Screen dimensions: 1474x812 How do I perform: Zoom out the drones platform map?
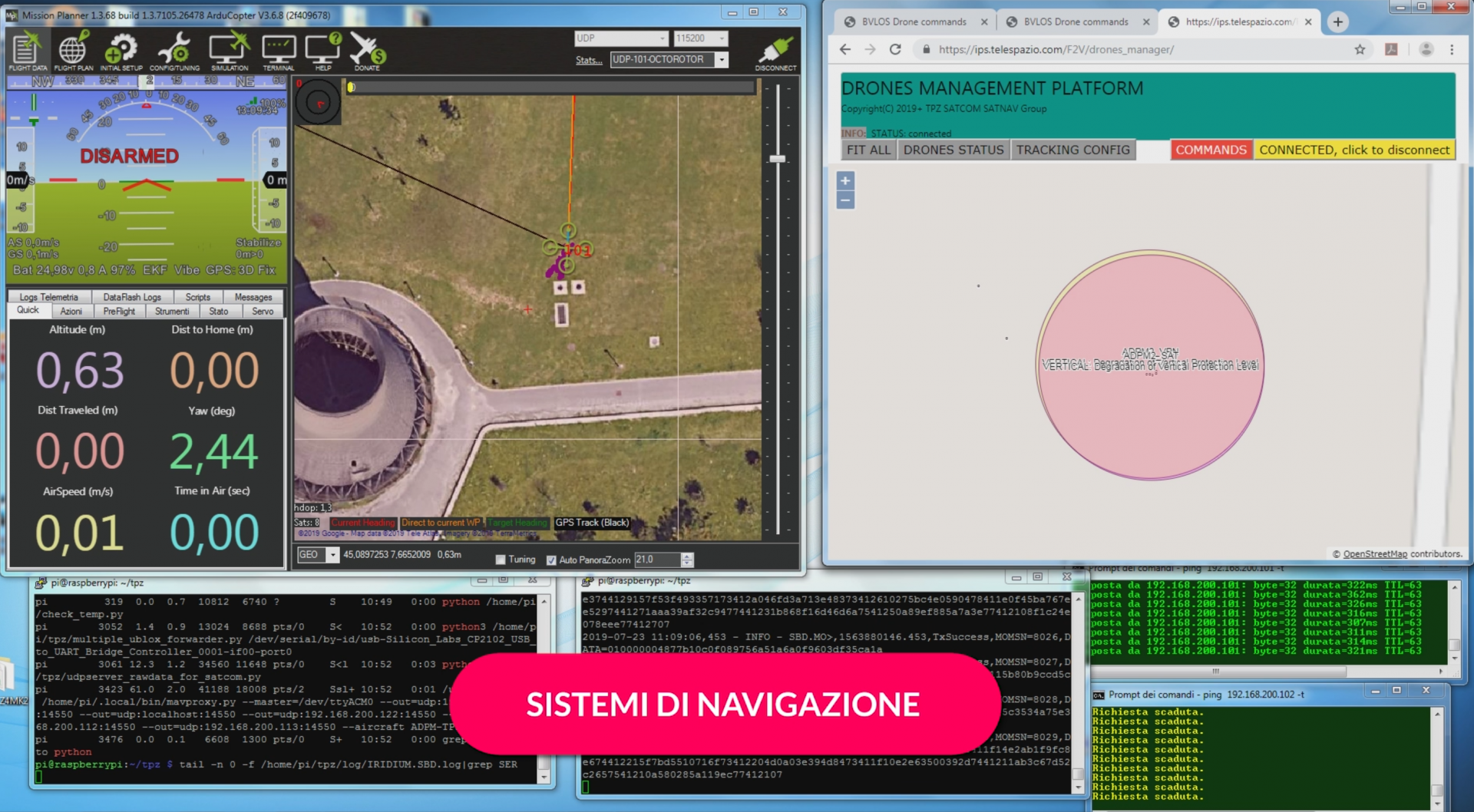(x=845, y=200)
